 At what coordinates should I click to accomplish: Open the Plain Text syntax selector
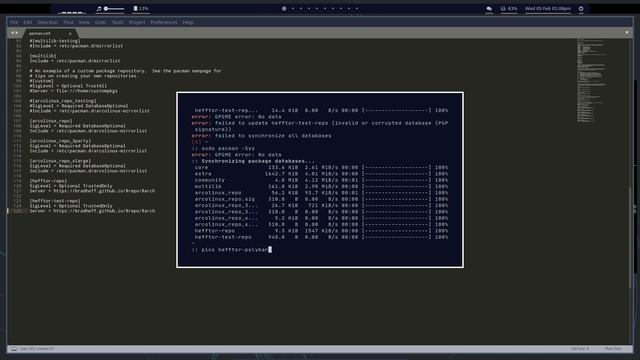[613, 349]
